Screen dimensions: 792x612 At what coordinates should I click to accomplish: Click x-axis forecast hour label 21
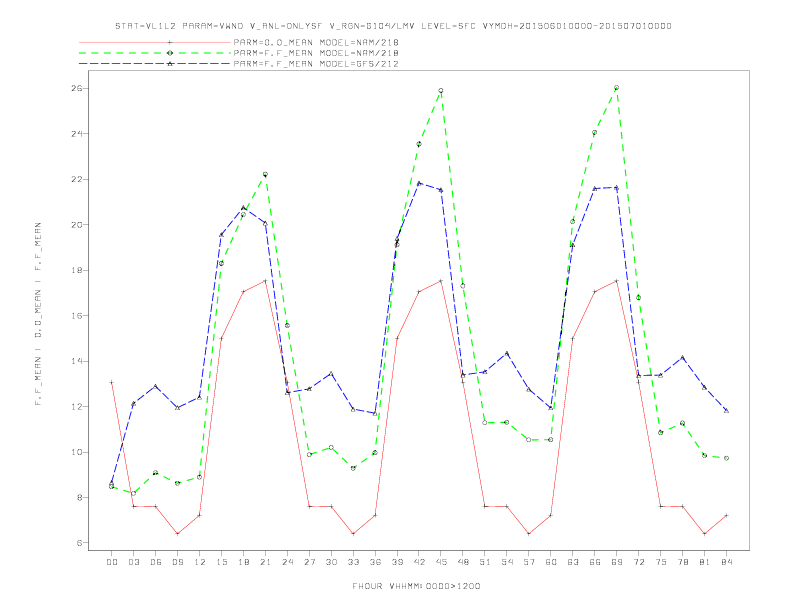[x=265, y=562]
